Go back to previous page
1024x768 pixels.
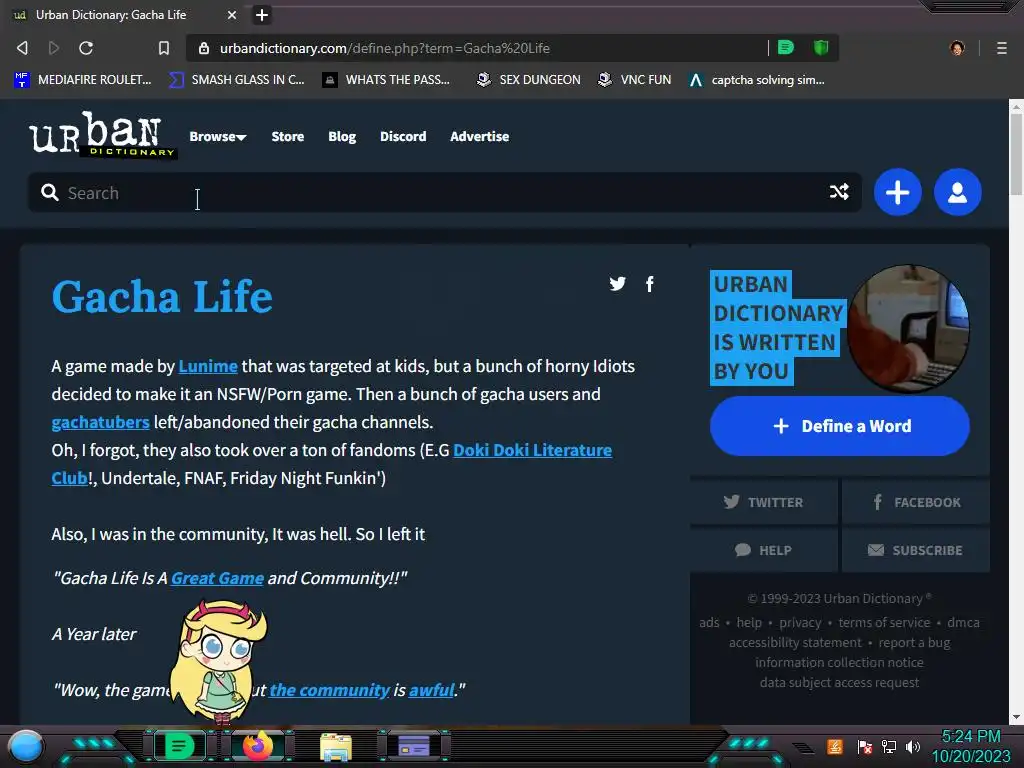click(x=22, y=48)
